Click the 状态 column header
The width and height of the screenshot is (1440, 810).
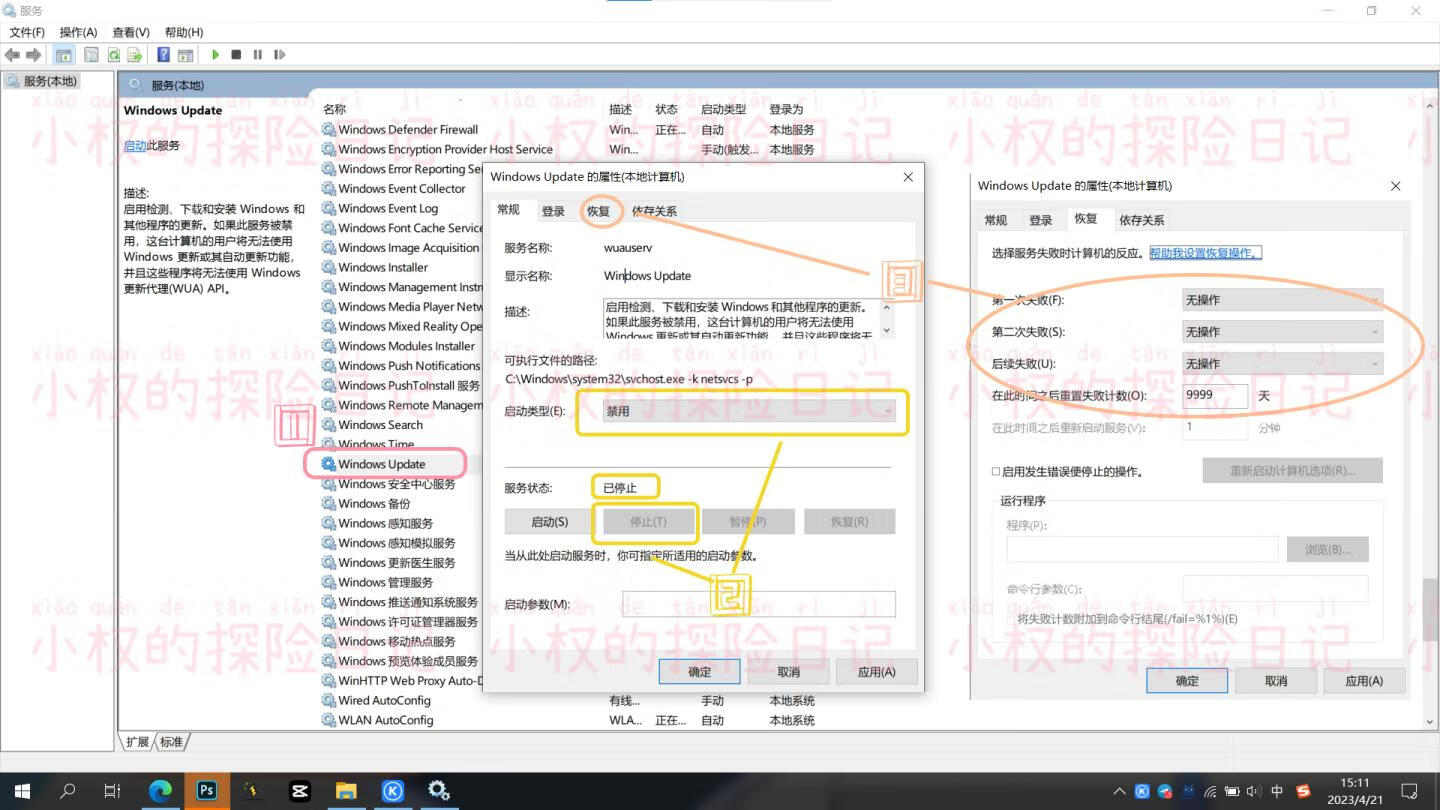(667, 109)
